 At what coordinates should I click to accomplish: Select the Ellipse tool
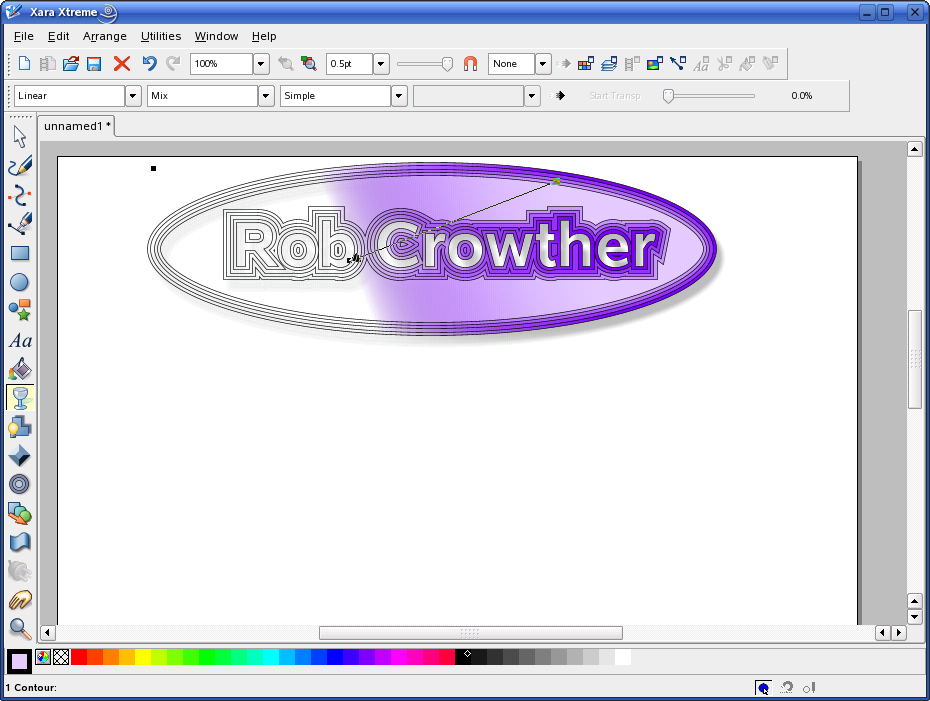(20, 283)
